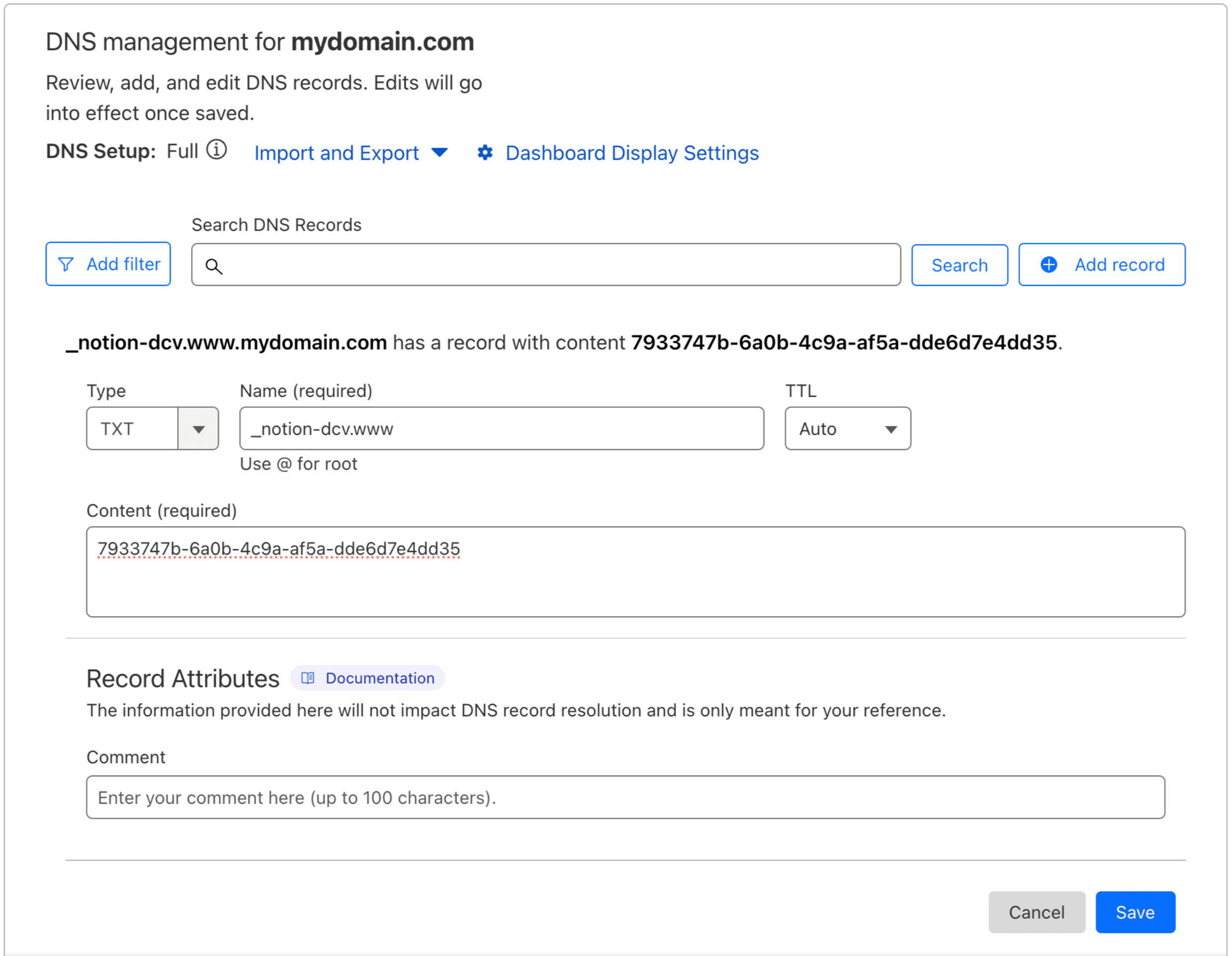Focus the Name field containing _notion-dcv.www

[501, 428]
